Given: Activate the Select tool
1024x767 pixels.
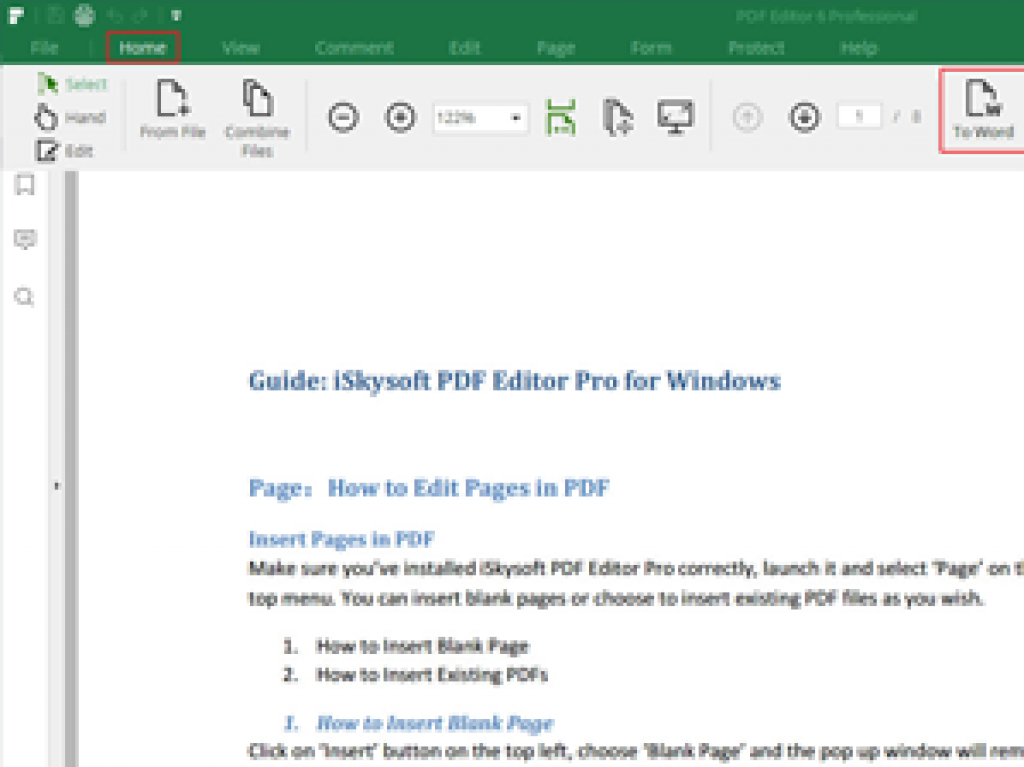Looking at the screenshot, I should coord(72,84).
